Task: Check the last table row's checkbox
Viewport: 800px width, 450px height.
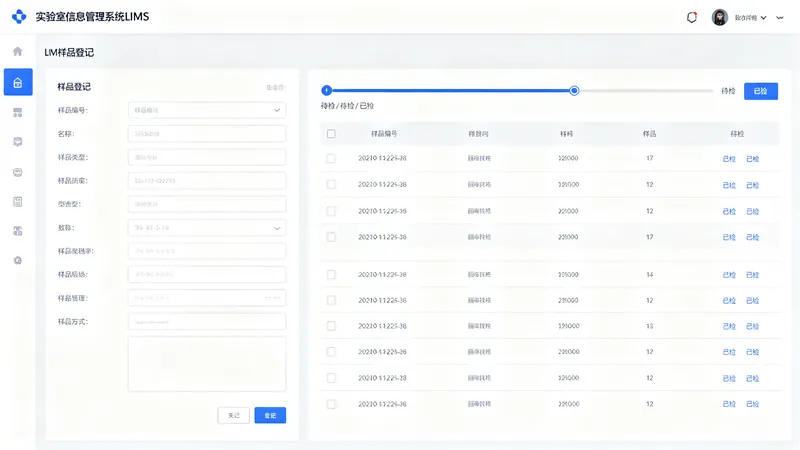Action: point(331,404)
